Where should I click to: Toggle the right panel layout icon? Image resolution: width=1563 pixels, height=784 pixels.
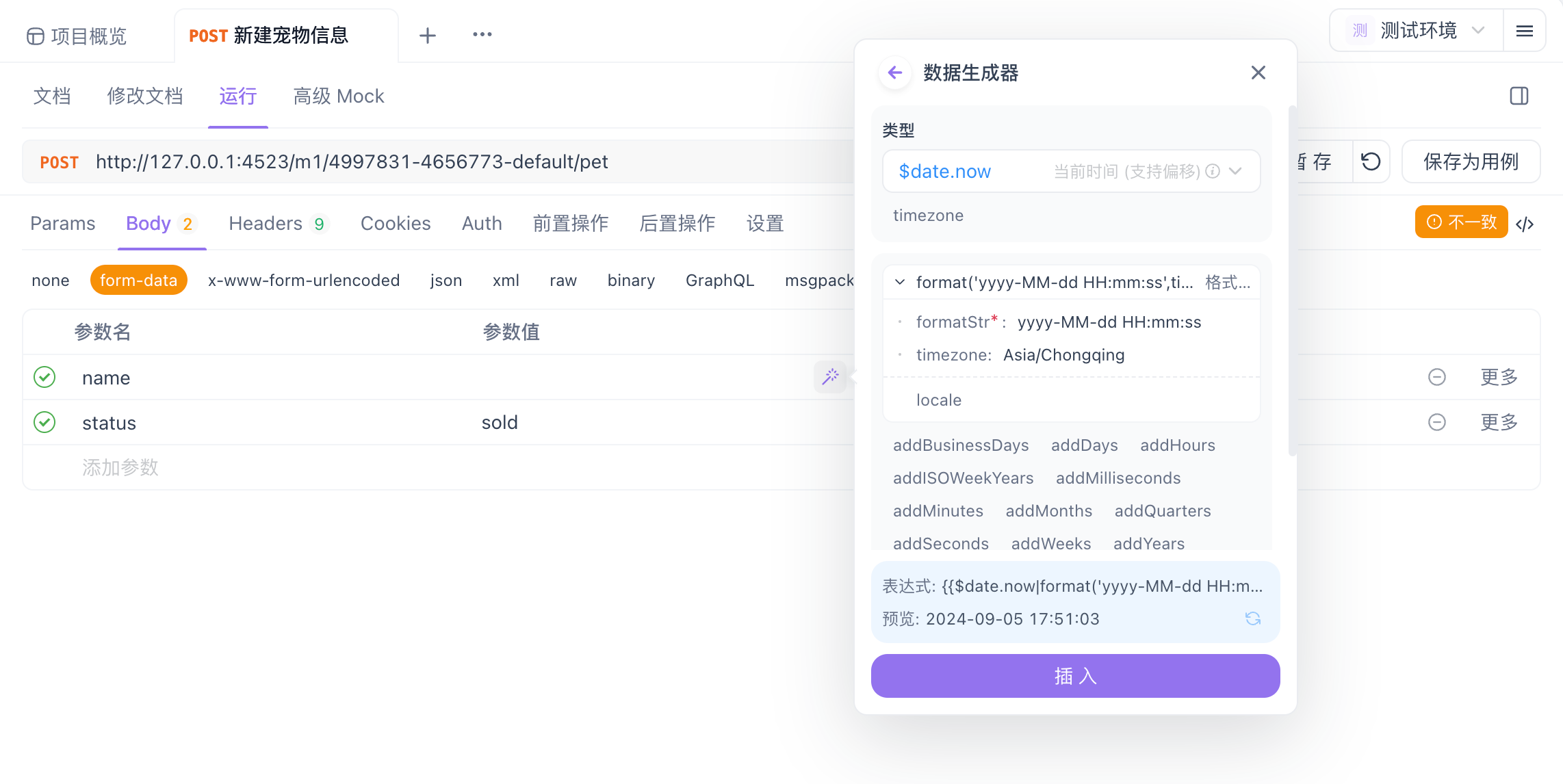(1519, 96)
